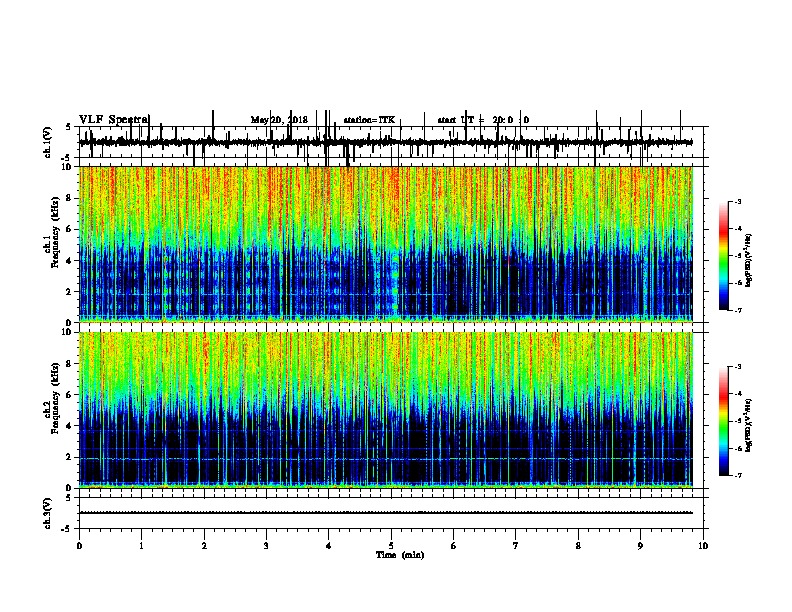Click the "6" kHz tick of ch.2 spectrogram
The image size is (792, 612).
(70, 395)
